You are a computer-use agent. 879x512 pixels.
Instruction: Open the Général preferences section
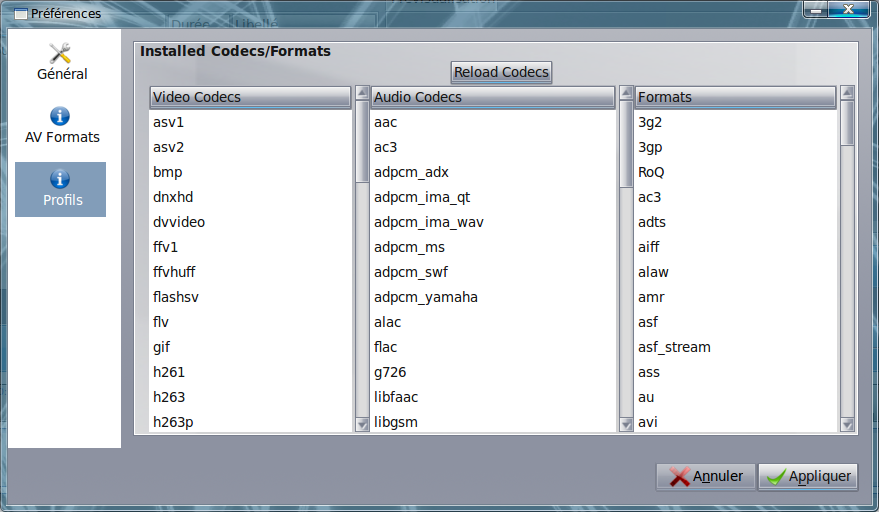(61, 62)
